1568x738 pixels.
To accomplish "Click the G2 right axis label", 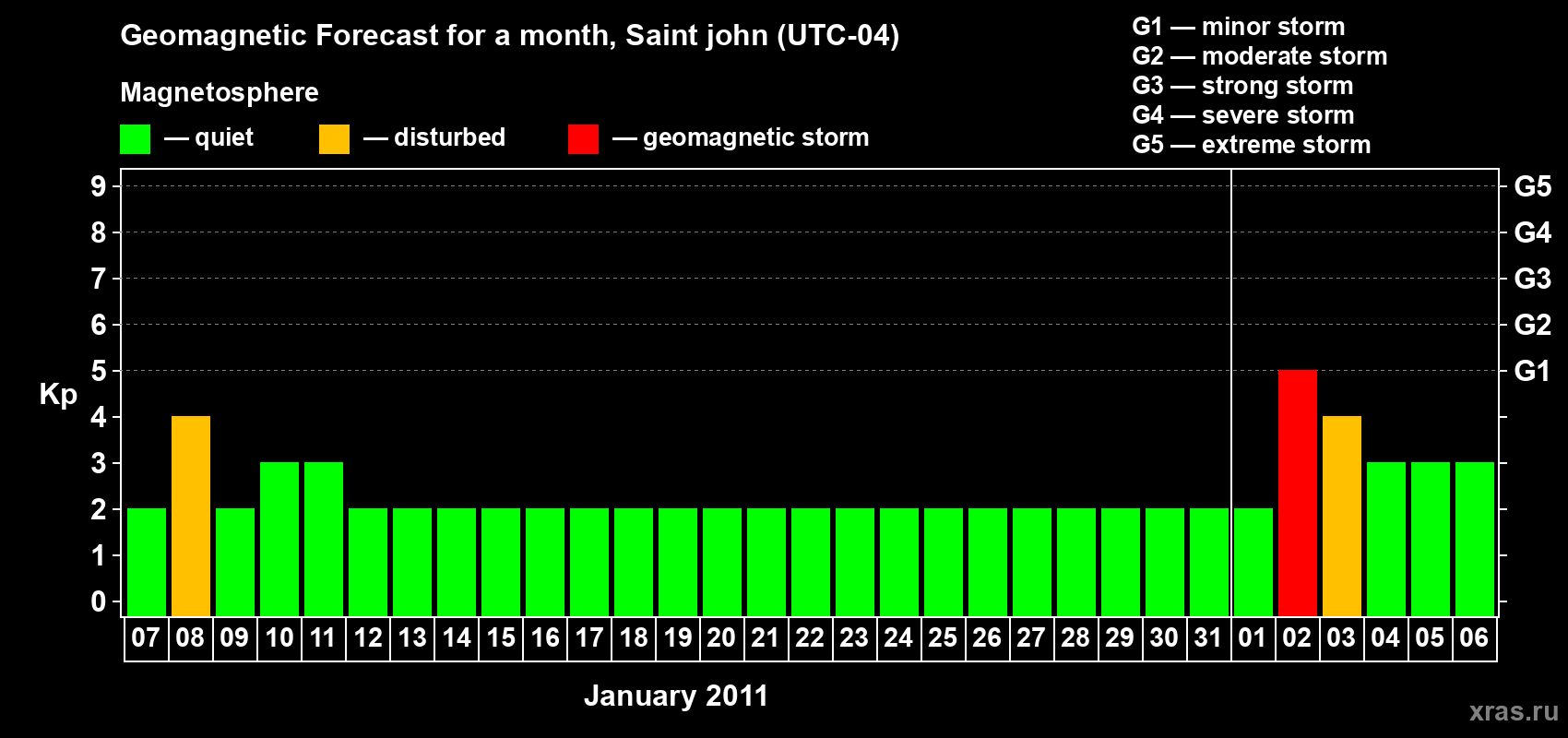I will pos(1532,325).
